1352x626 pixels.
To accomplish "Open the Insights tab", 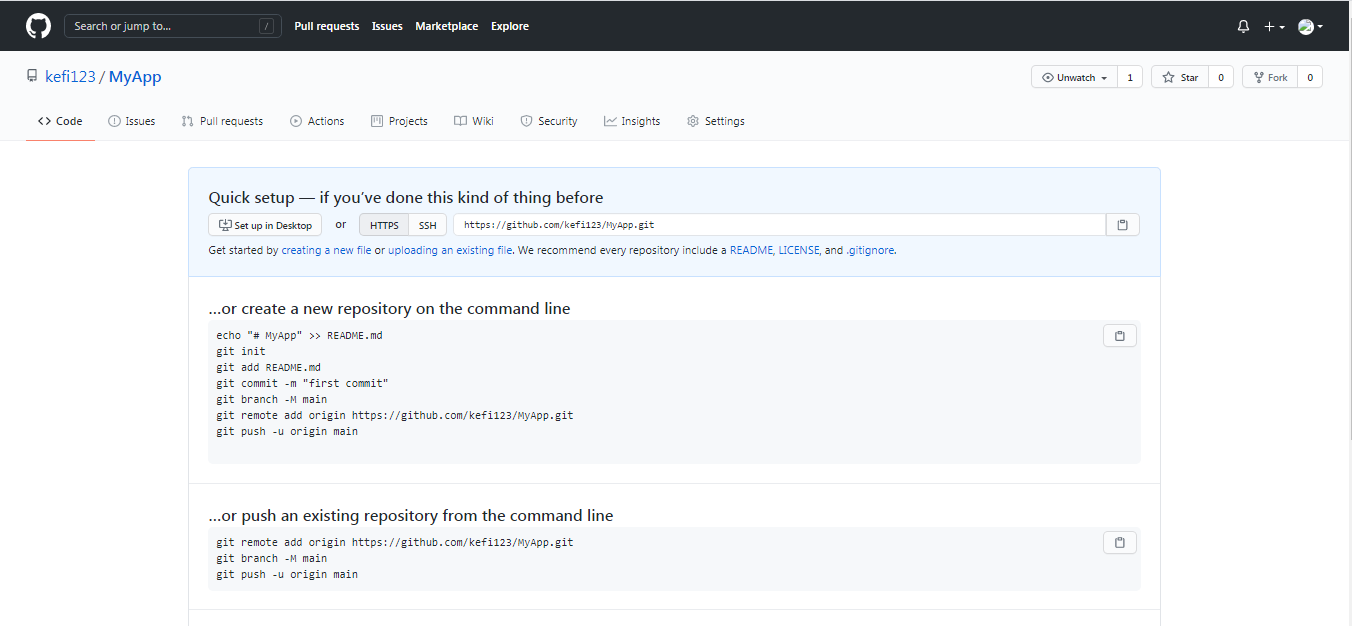I will point(632,121).
